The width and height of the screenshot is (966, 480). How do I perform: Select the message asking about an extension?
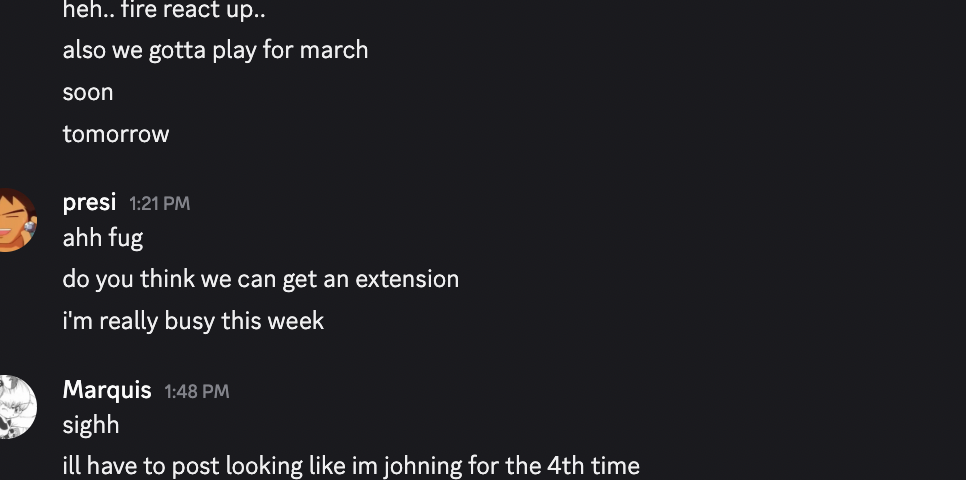260,279
